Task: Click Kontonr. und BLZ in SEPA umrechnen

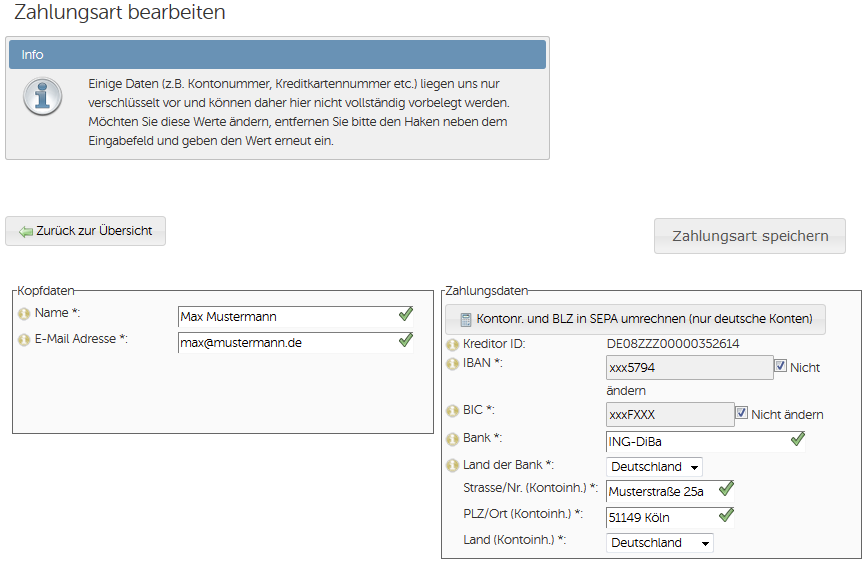Action: pyautogui.click(x=635, y=319)
